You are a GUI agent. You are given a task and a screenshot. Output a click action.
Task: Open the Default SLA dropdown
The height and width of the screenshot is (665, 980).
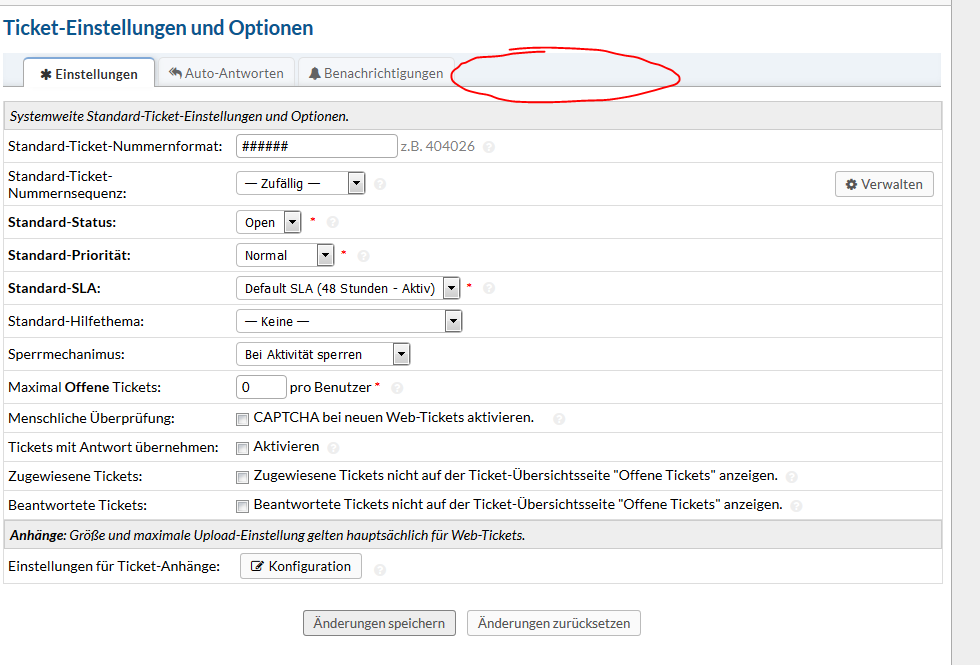tap(348, 288)
